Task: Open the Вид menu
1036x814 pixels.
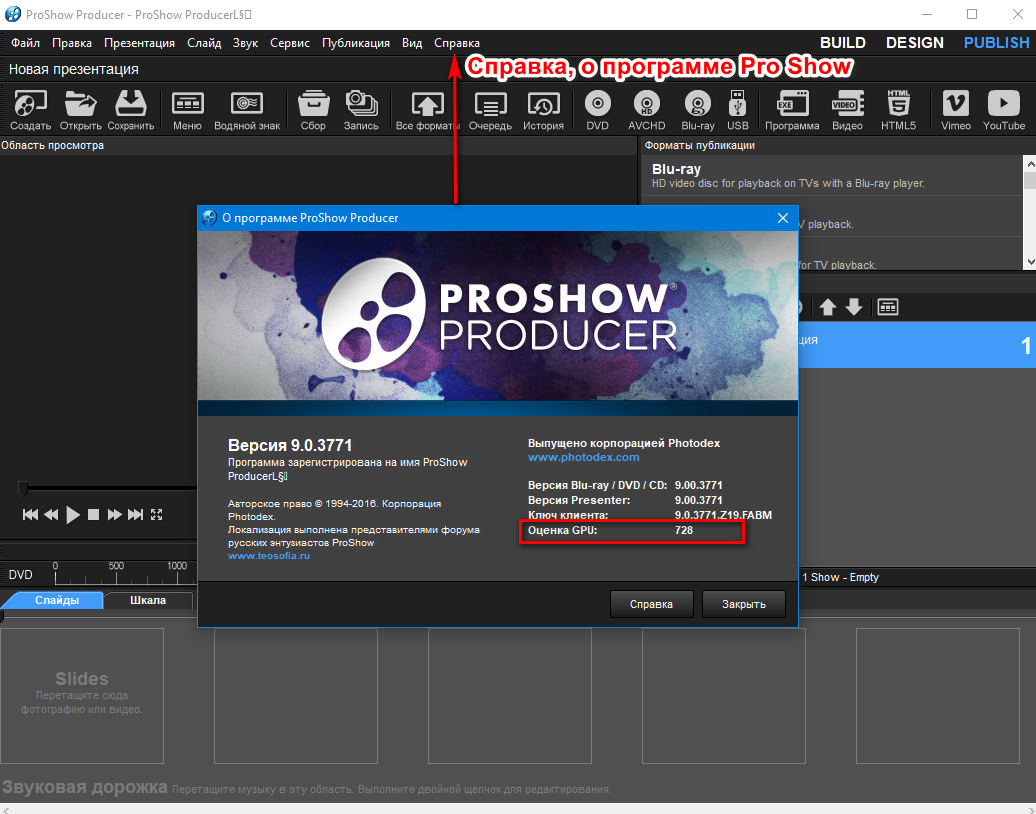Action: tap(412, 43)
